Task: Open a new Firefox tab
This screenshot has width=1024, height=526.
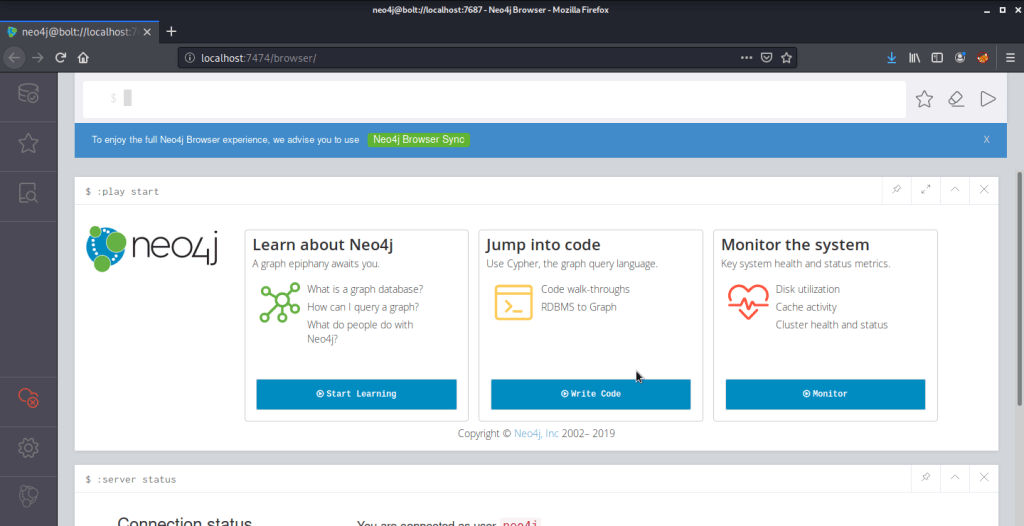Action: 171,32
